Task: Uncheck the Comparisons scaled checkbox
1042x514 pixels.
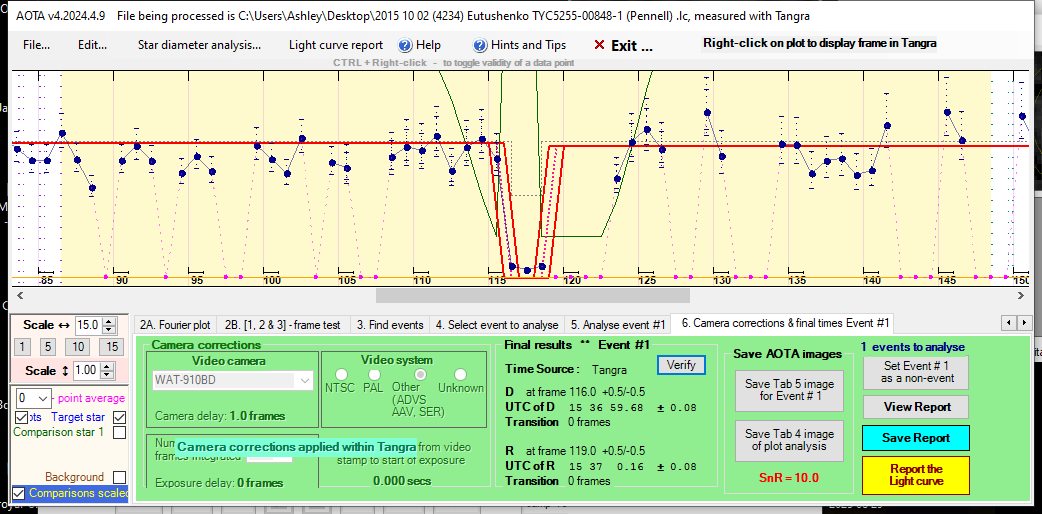Action: tap(19, 493)
